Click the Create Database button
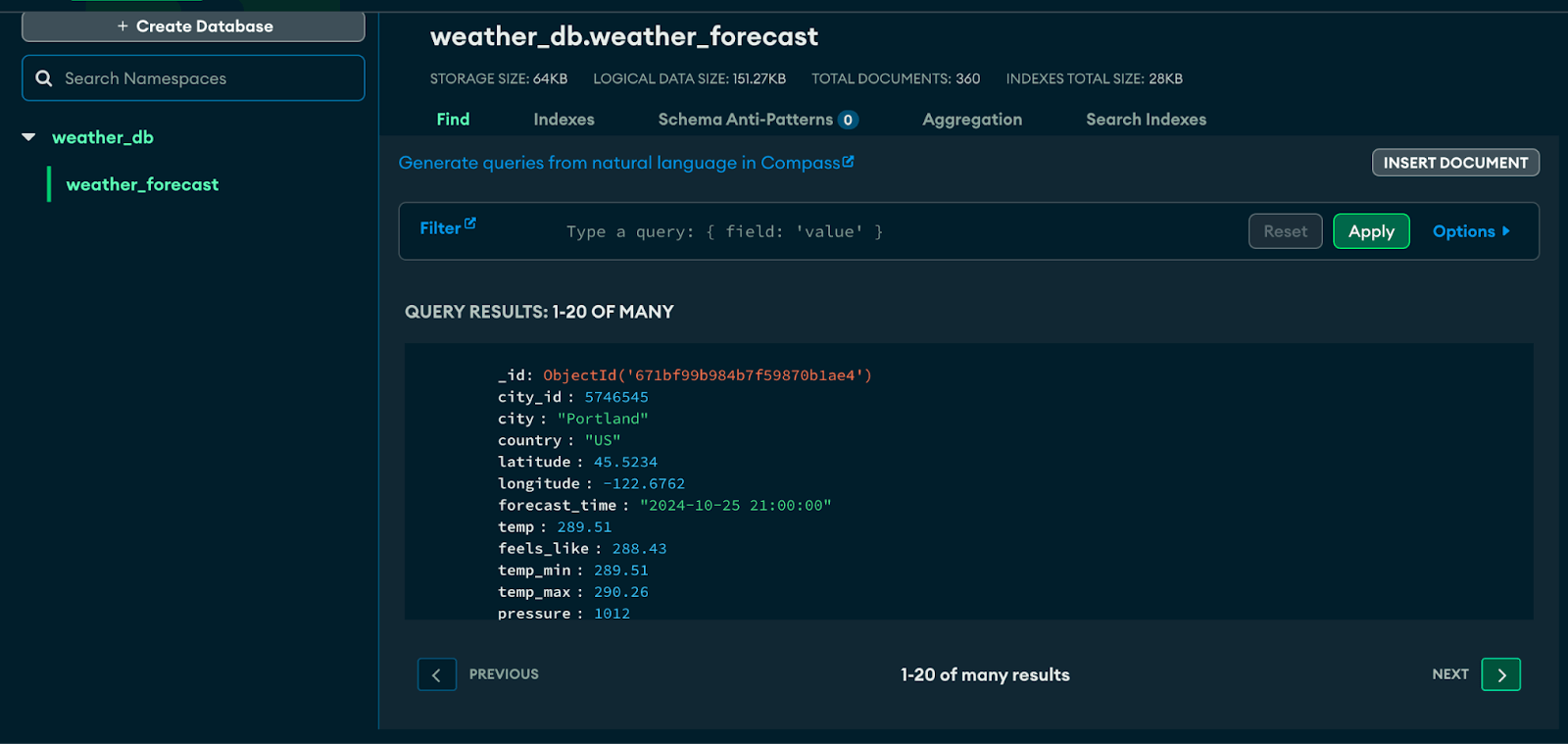 (193, 26)
